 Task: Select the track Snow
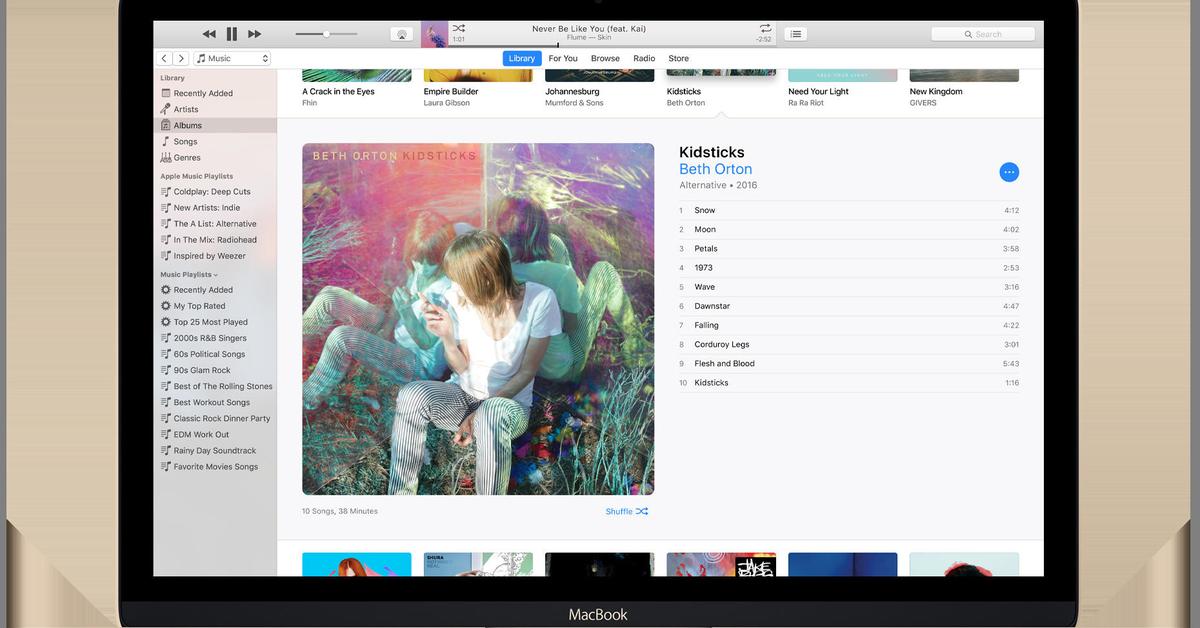click(849, 210)
